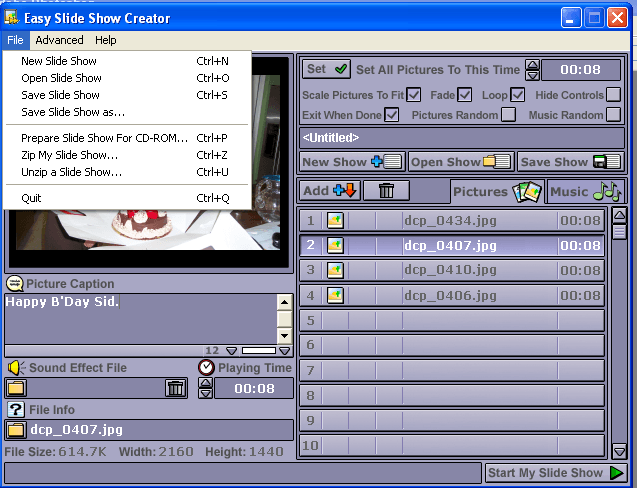This screenshot has height=488, width=637.
Task: Click picture icon in row 4 dcp_0406.jpg
Action: point(335,295)
